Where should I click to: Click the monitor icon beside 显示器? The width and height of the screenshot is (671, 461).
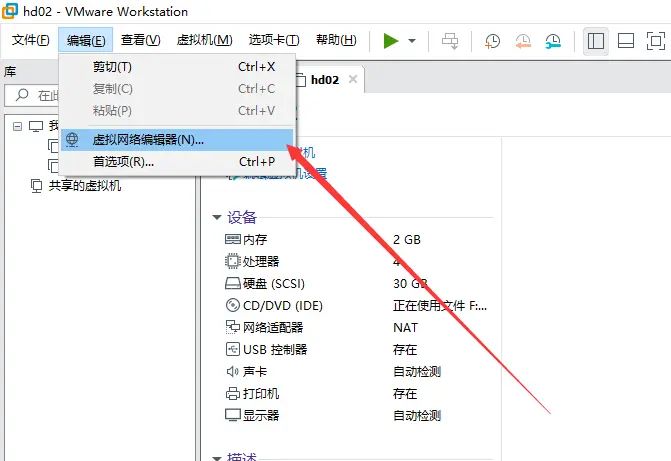[233, 415]
